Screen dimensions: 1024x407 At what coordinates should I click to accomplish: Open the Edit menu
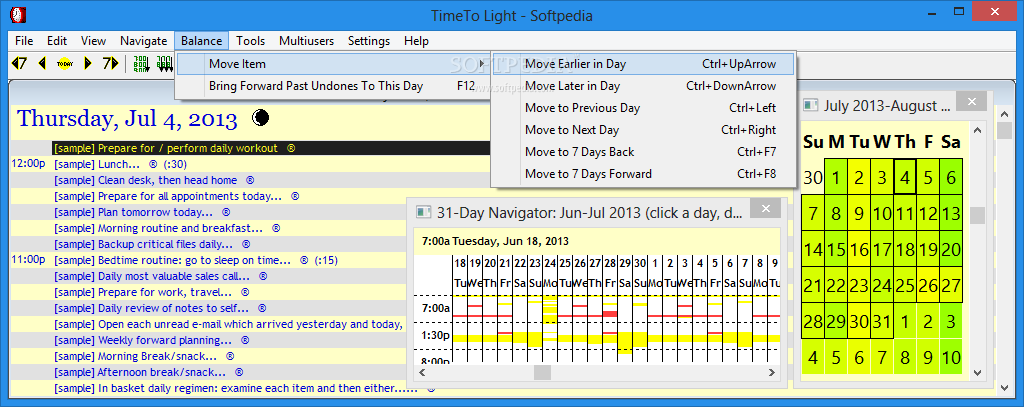(57, 41)
